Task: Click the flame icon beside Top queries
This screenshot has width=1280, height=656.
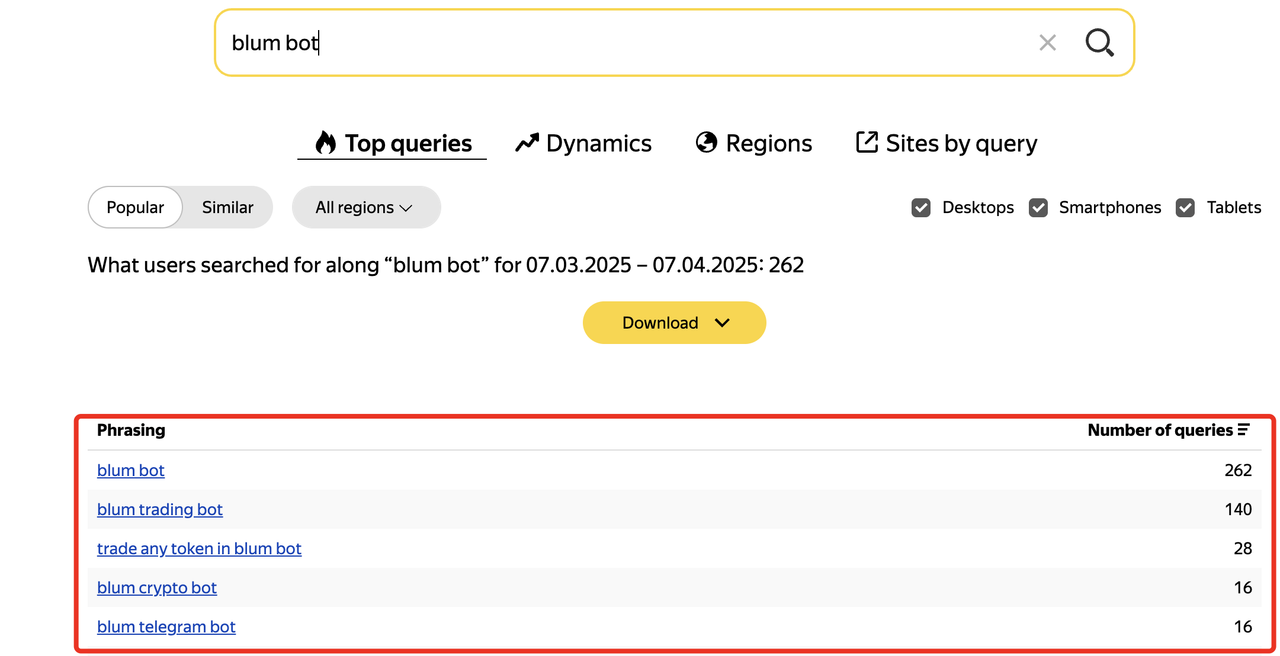Action: (x=325, y=143)
